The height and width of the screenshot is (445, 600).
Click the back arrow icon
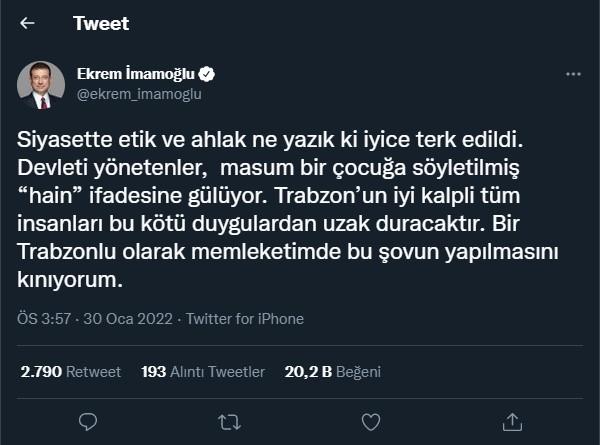click(x=27, y=24)
